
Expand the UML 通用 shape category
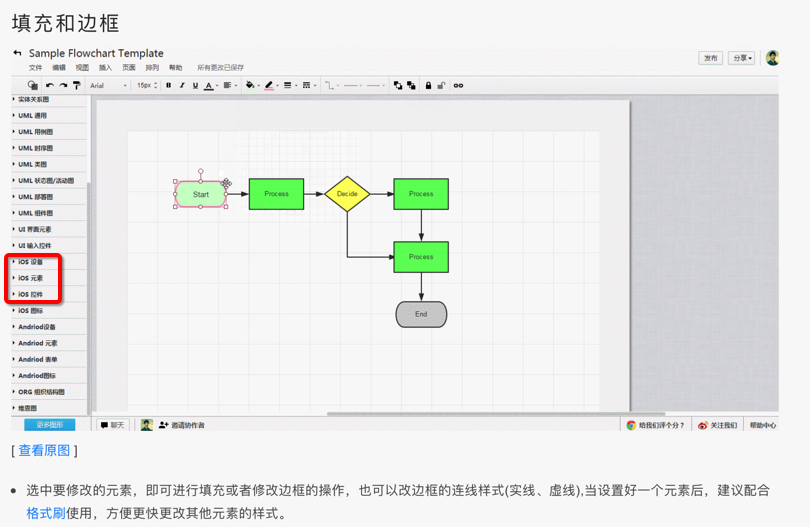point(49,116)
